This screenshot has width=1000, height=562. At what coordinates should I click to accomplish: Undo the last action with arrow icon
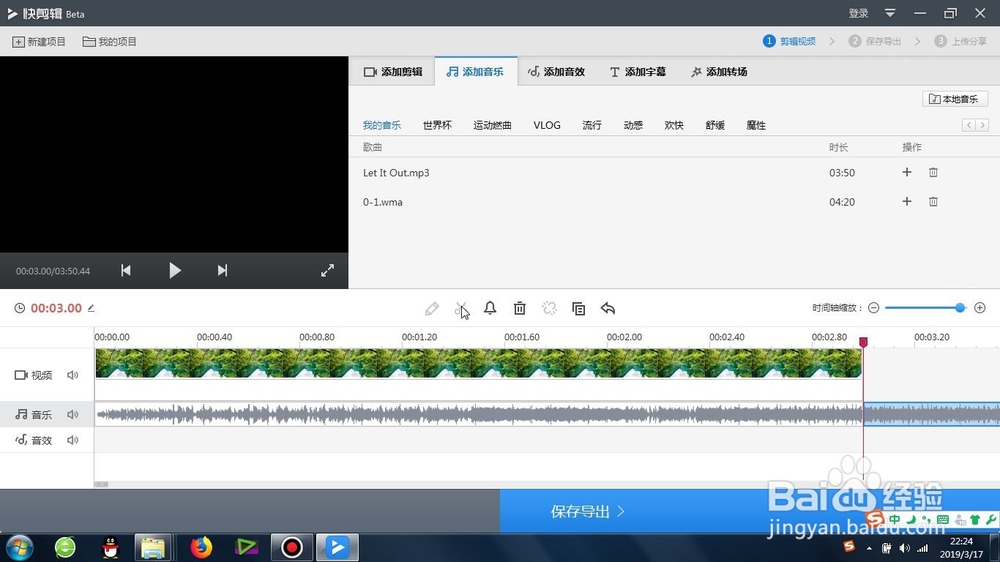[608, 309]
